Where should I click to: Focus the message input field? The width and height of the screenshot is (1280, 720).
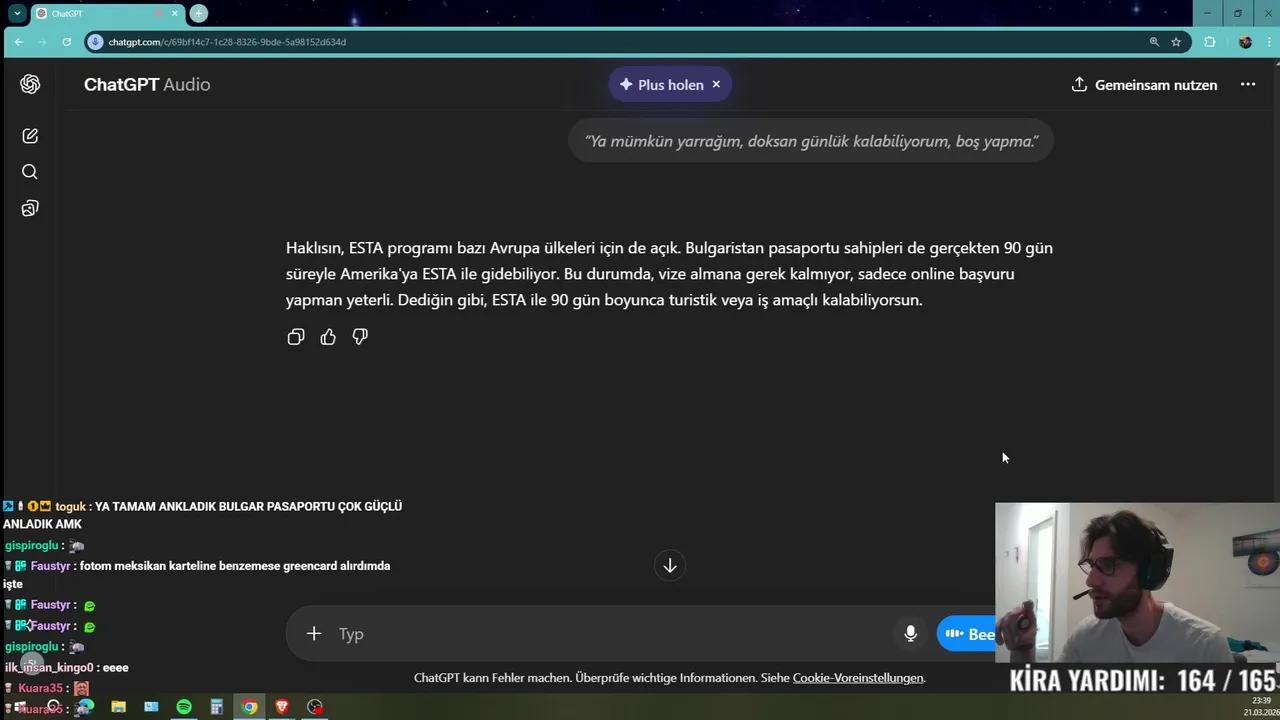tap(610, 633)
